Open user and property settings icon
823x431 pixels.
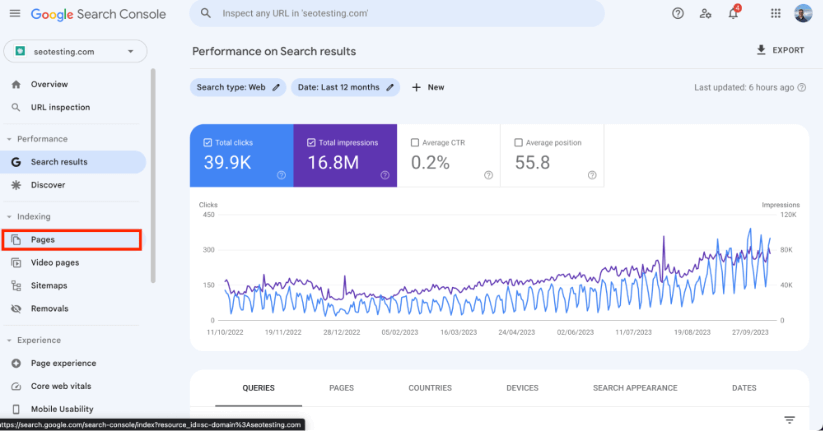coord(705,14)
